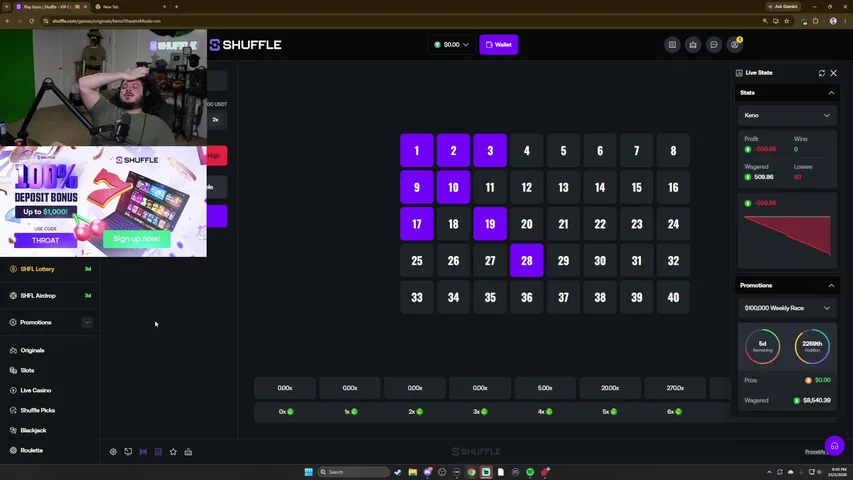Click Blackjack icon in sidebar

point(13,430)
